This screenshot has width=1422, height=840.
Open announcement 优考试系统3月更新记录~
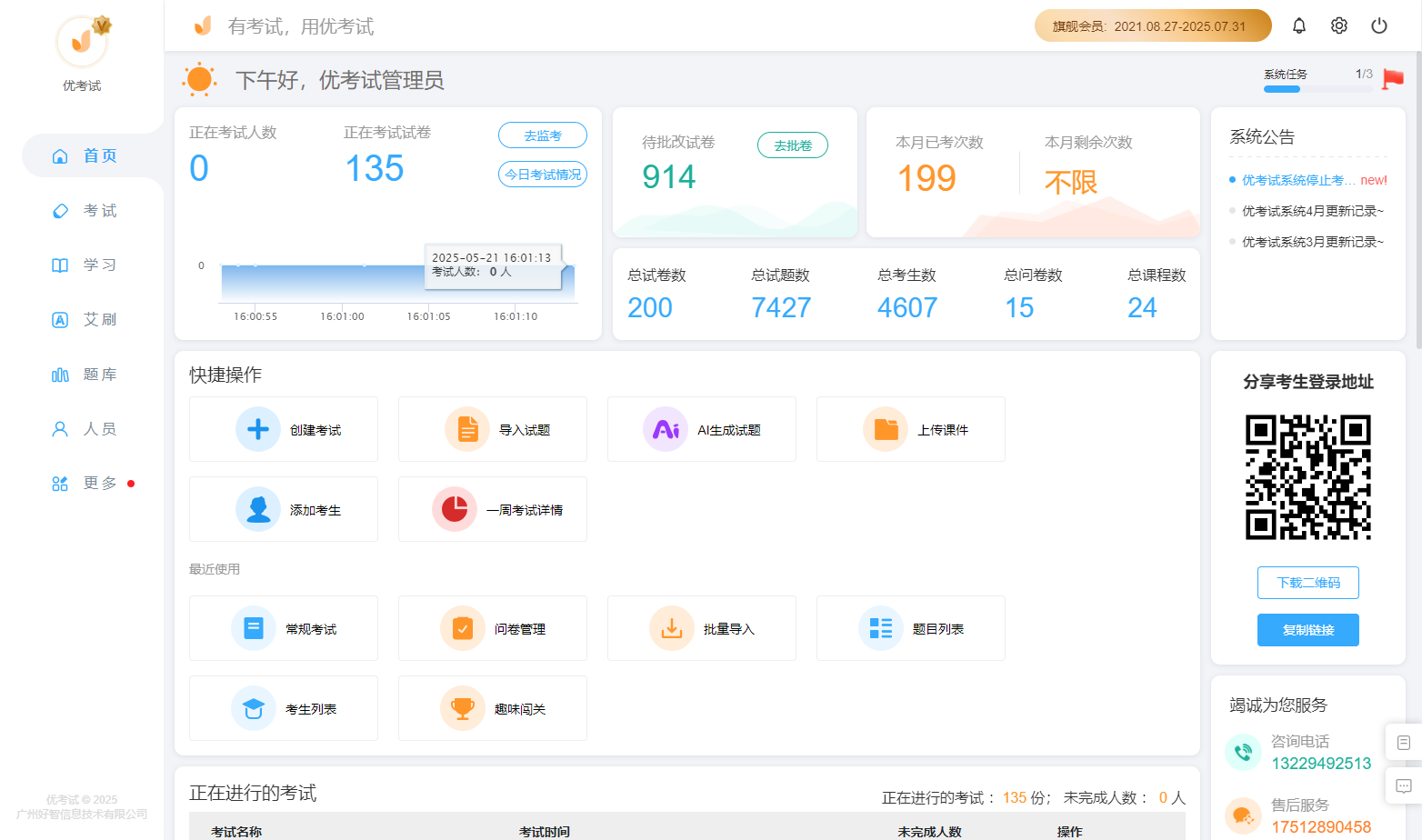click(1313, 242)
